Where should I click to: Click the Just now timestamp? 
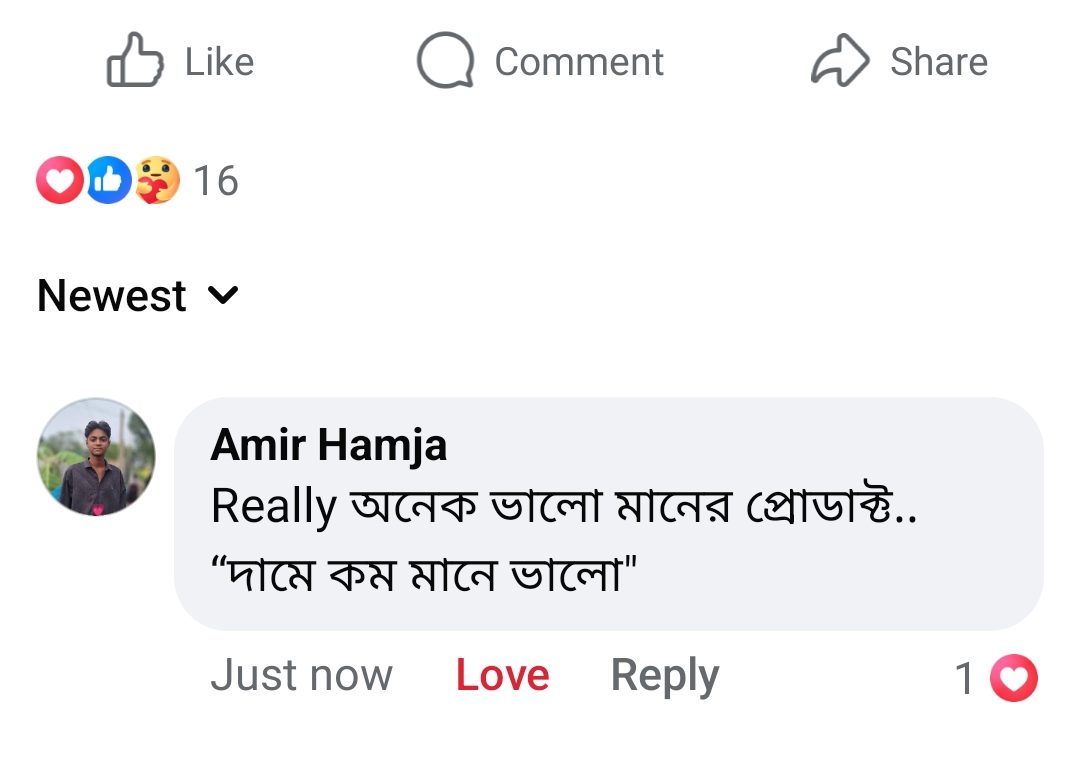click(301, 675)
